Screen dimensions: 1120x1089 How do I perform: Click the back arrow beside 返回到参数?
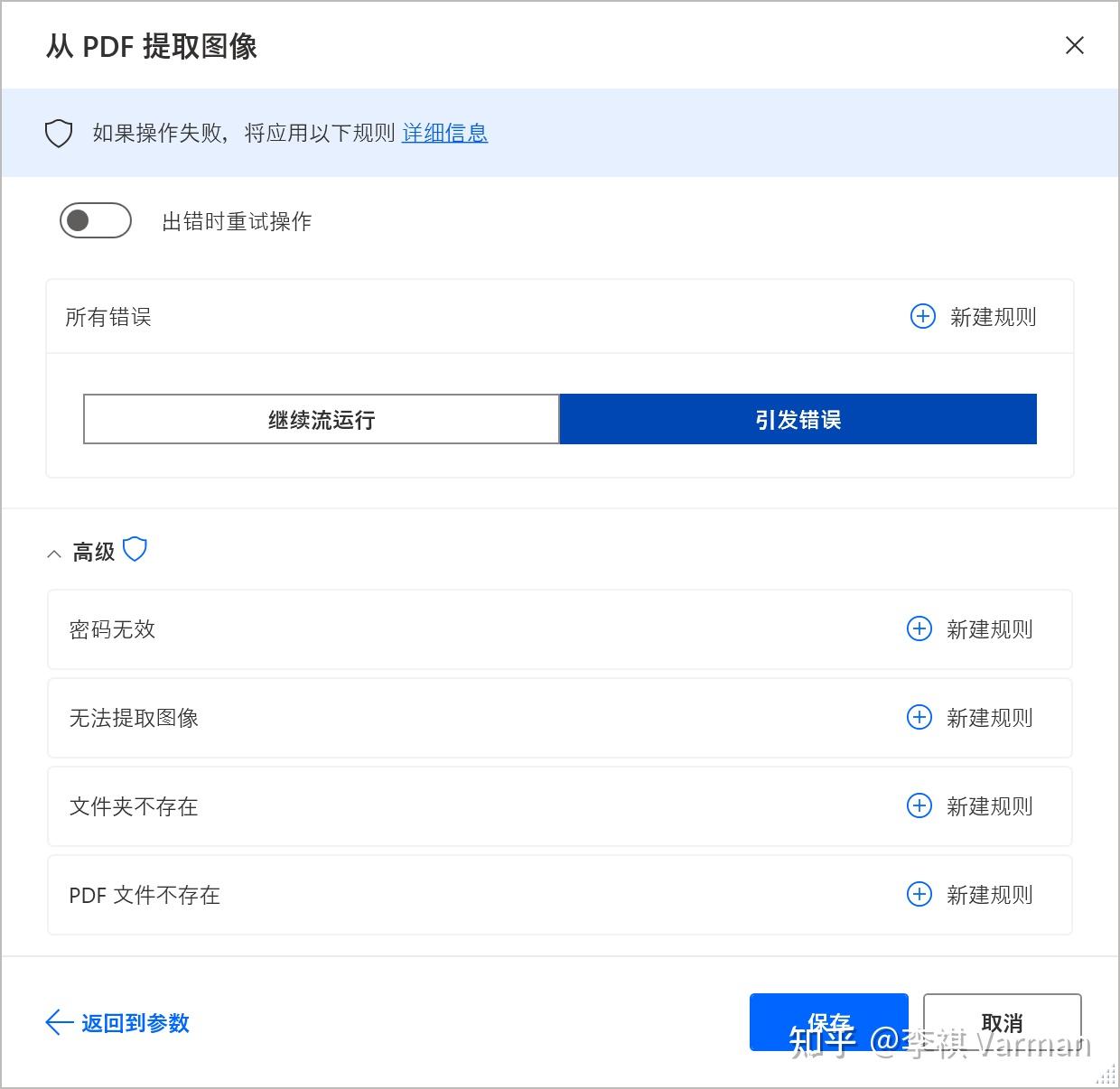pos(57,1023)
